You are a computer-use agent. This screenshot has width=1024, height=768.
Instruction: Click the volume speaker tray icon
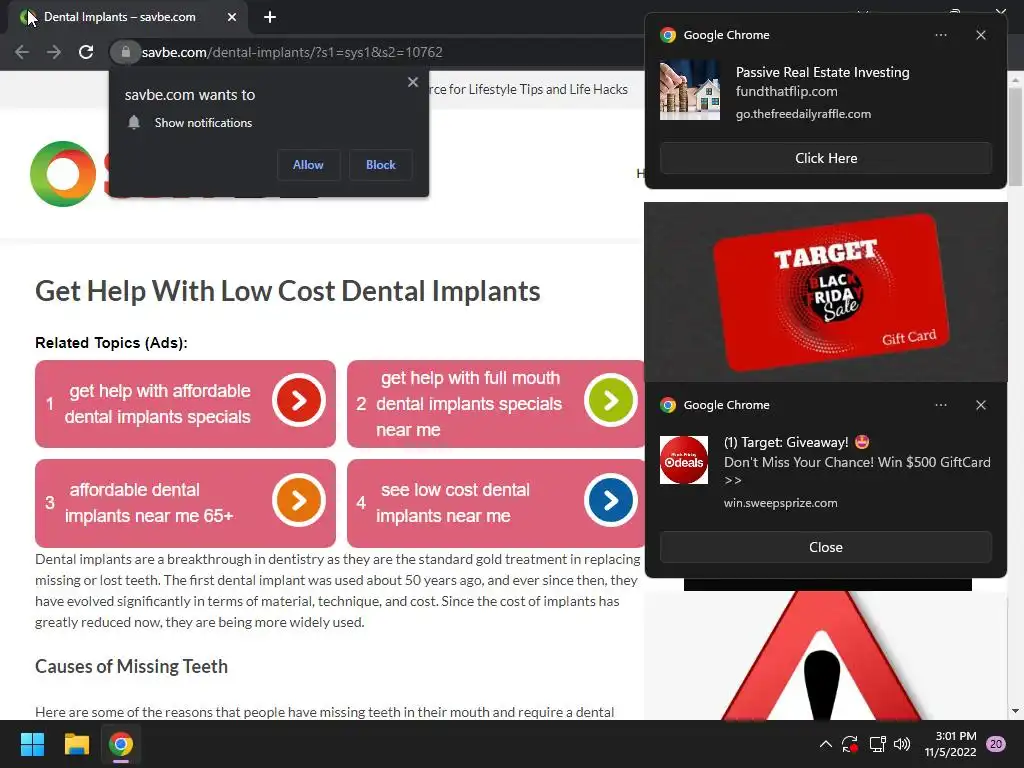(902, 744)
